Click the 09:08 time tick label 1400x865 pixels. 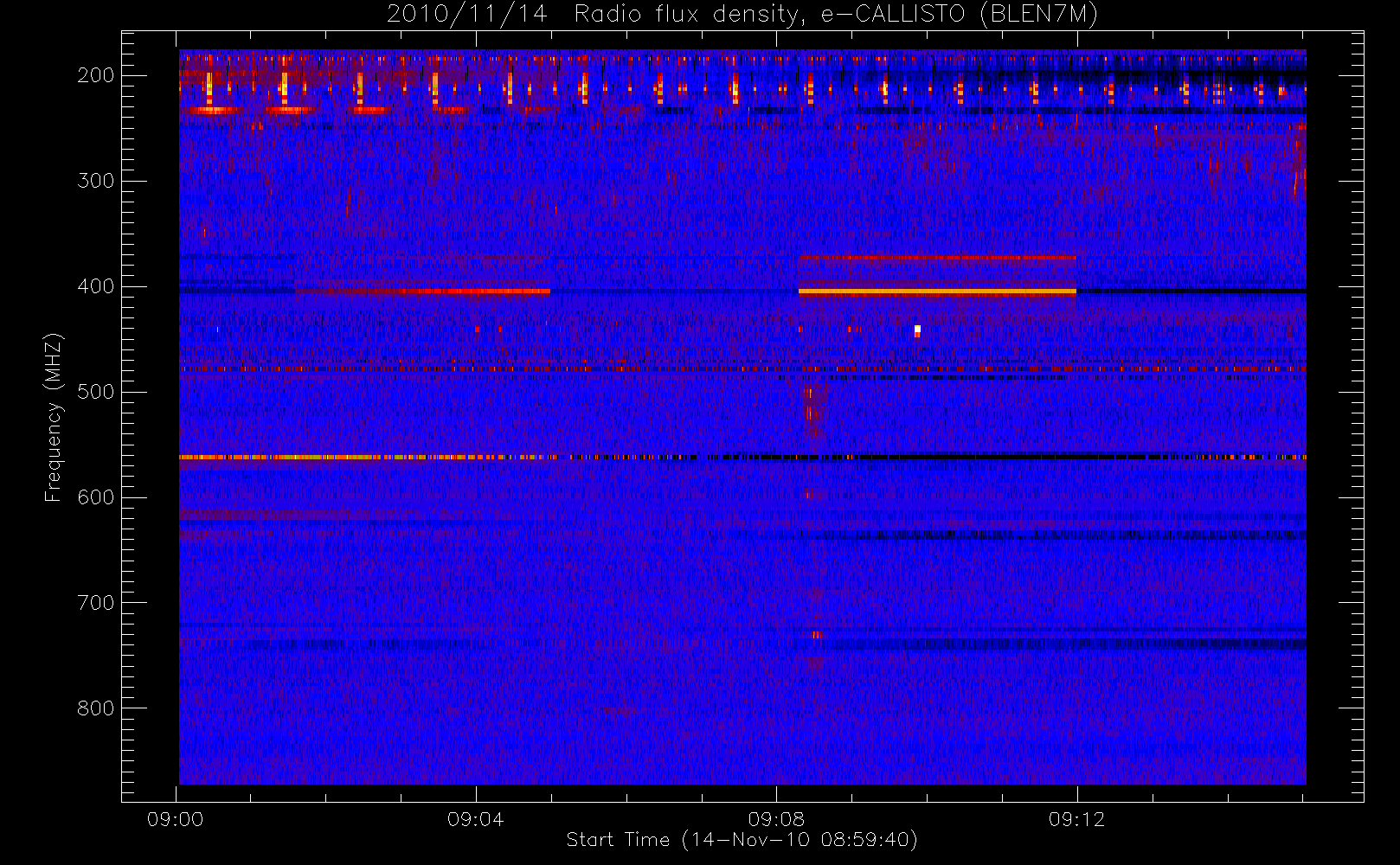coord(776,819)
